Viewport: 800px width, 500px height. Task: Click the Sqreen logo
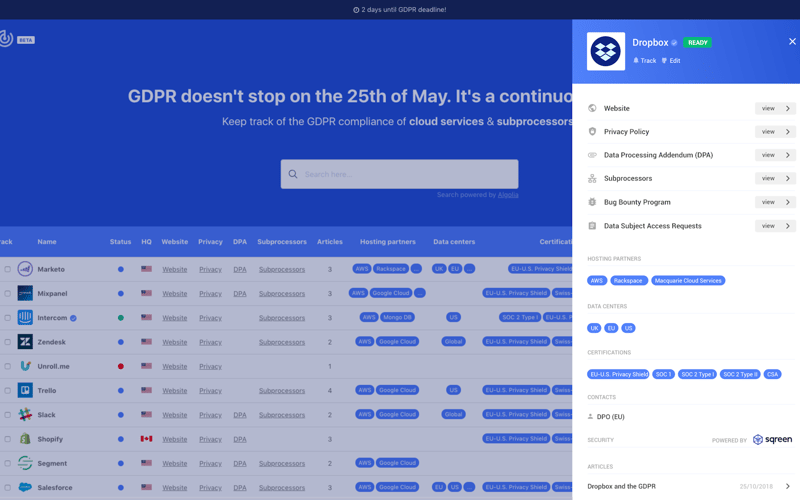coord(772,439)
